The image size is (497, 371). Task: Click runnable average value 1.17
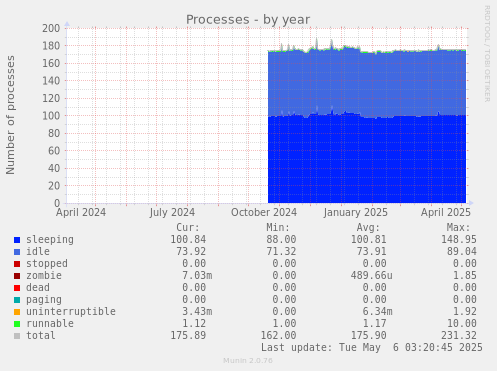(374, 324)
